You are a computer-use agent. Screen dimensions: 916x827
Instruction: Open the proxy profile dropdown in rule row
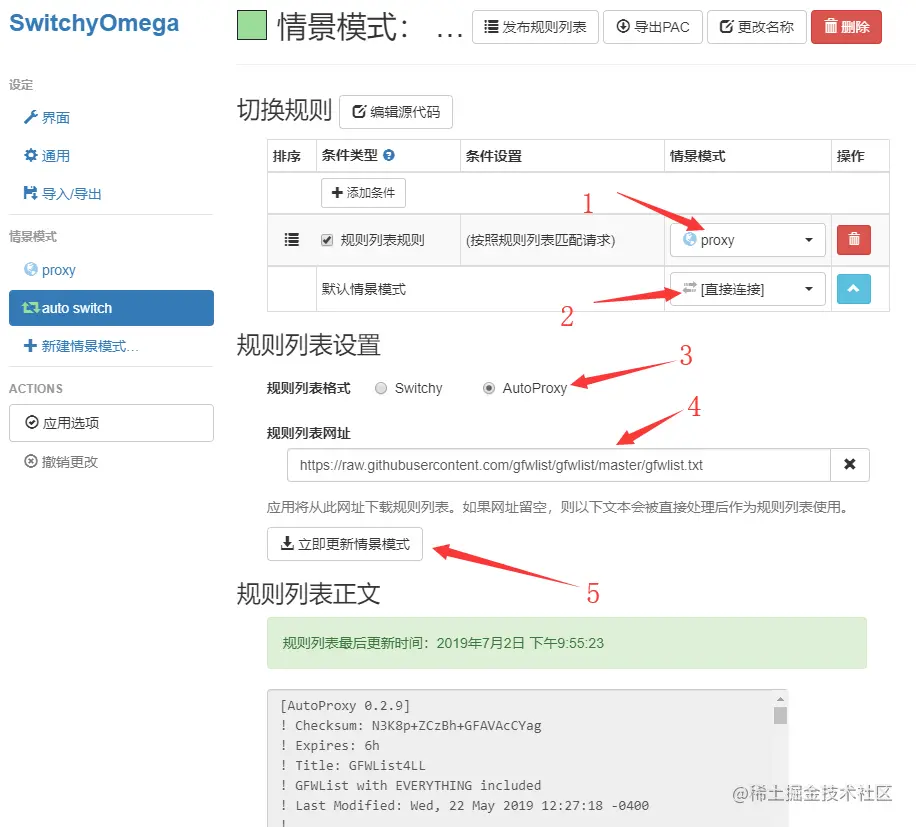click(747, 240)
